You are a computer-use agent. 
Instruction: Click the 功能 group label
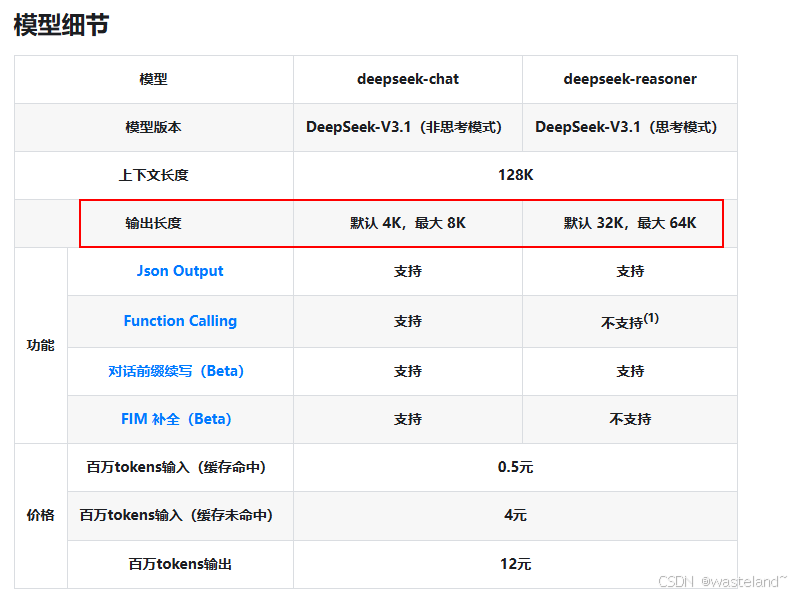tap(41, 345)
